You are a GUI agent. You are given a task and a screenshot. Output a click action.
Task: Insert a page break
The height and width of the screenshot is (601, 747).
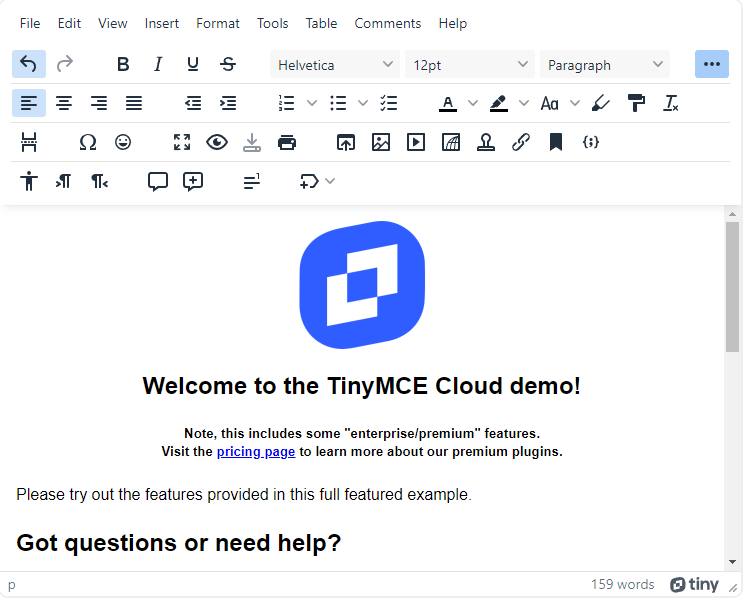[29, 142]
